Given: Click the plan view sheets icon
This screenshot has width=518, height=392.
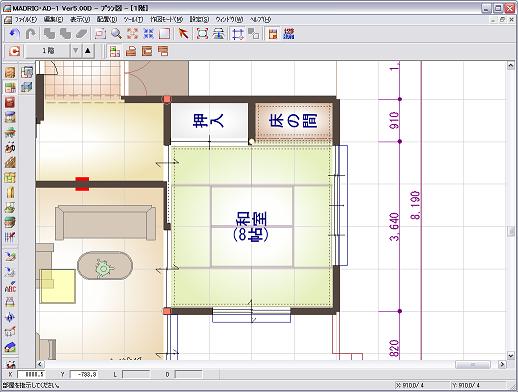Looking at the screenshot, I should (27, 72).
